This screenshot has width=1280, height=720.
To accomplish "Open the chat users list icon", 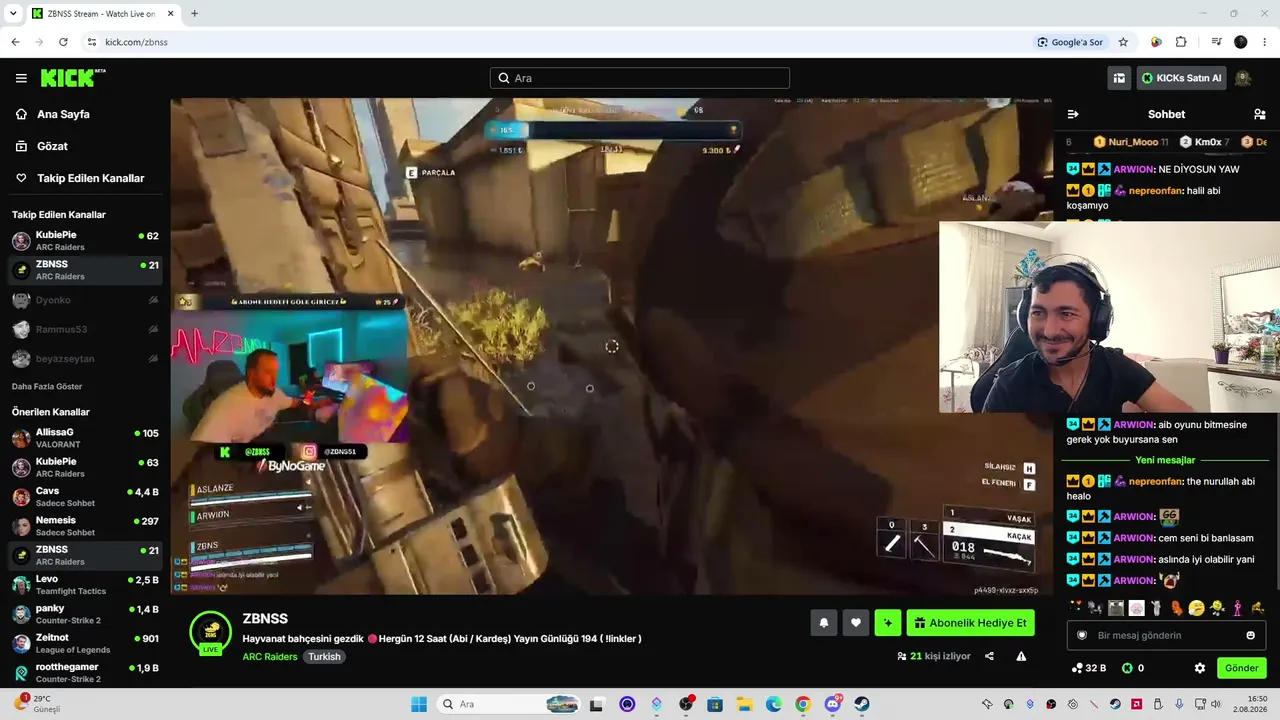I will click(x=1260, y=114).
